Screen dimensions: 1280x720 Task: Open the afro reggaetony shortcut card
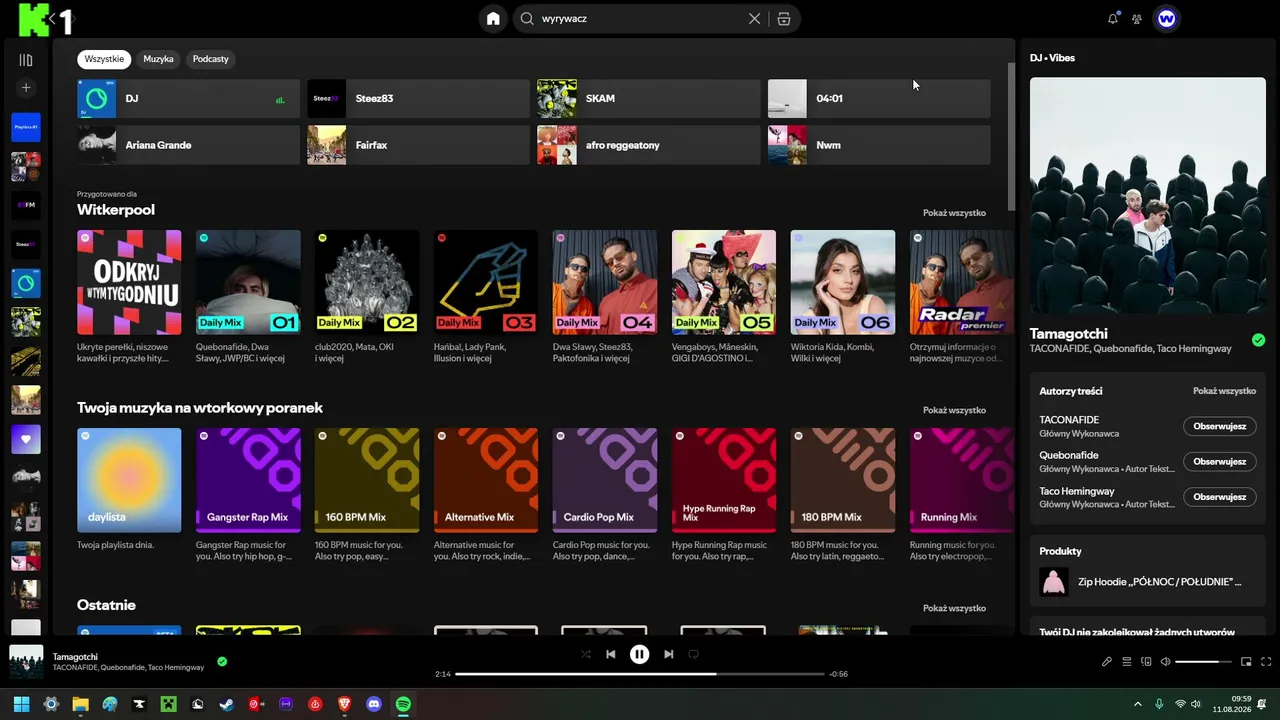click(x=648, y=145)
